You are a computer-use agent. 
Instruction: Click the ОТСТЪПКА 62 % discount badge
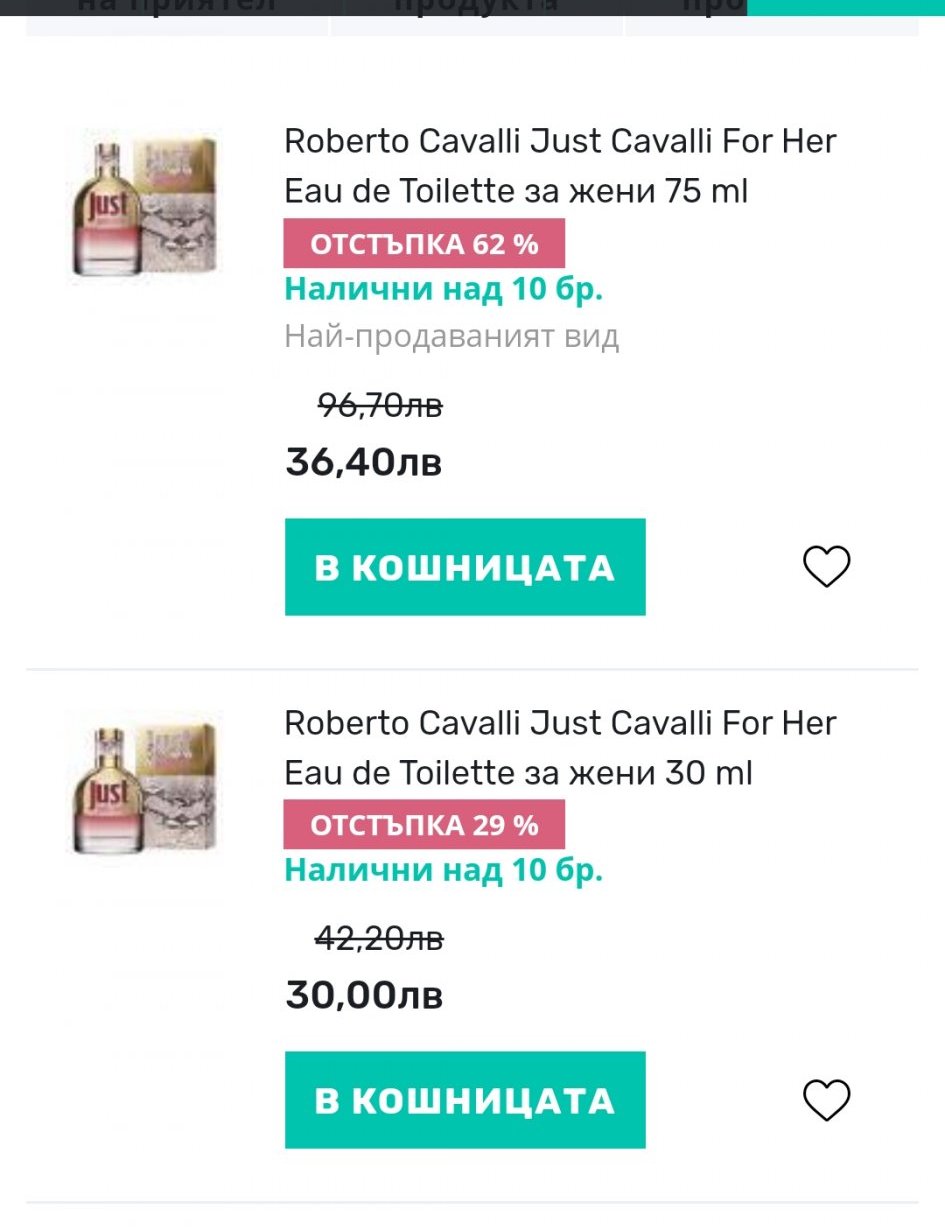tap(424, 244)
